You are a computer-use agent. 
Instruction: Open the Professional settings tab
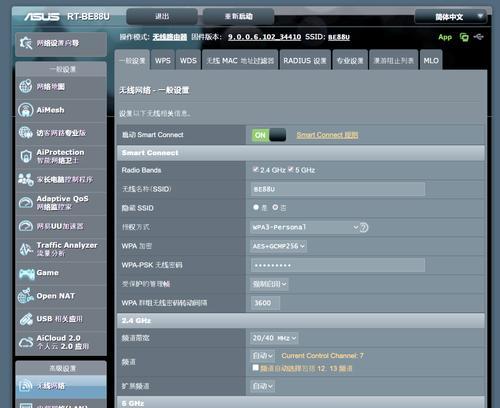coord(350,60)
